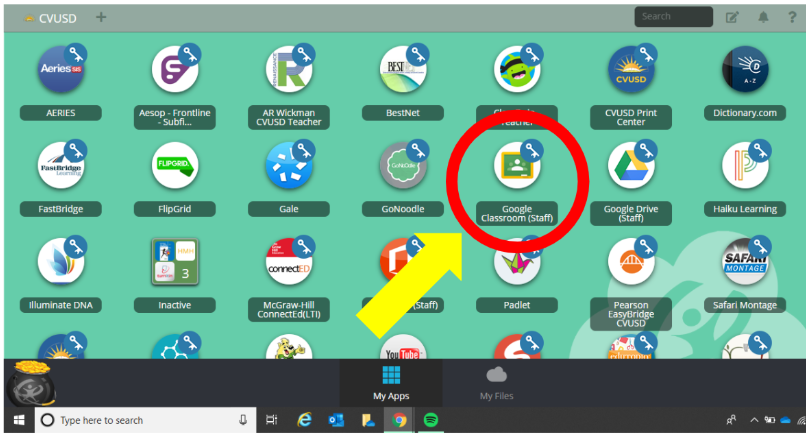Open Internet Explorer from taskbar

click(x=304, y=420)
